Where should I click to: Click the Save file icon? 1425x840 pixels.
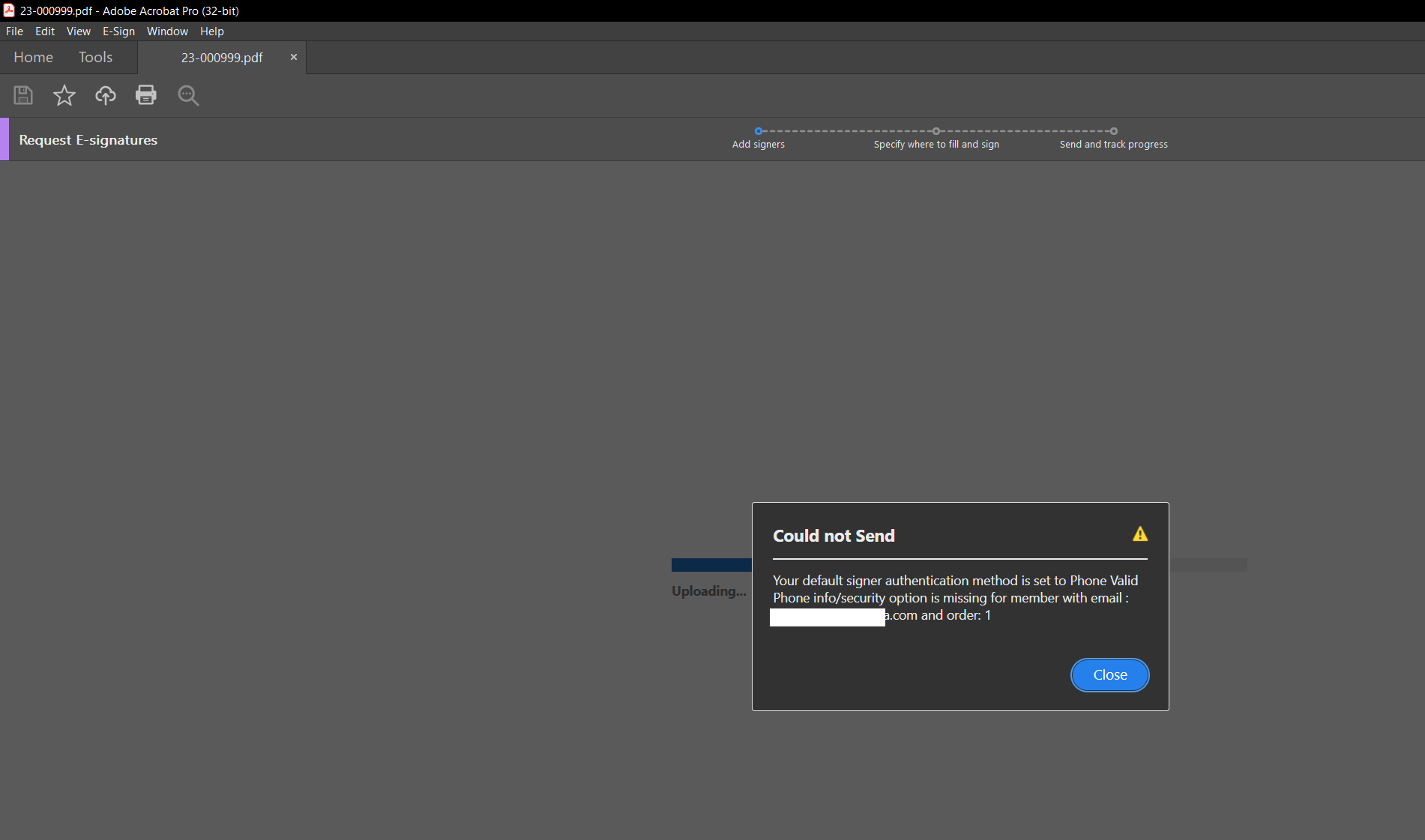click(x=22, y=95)
